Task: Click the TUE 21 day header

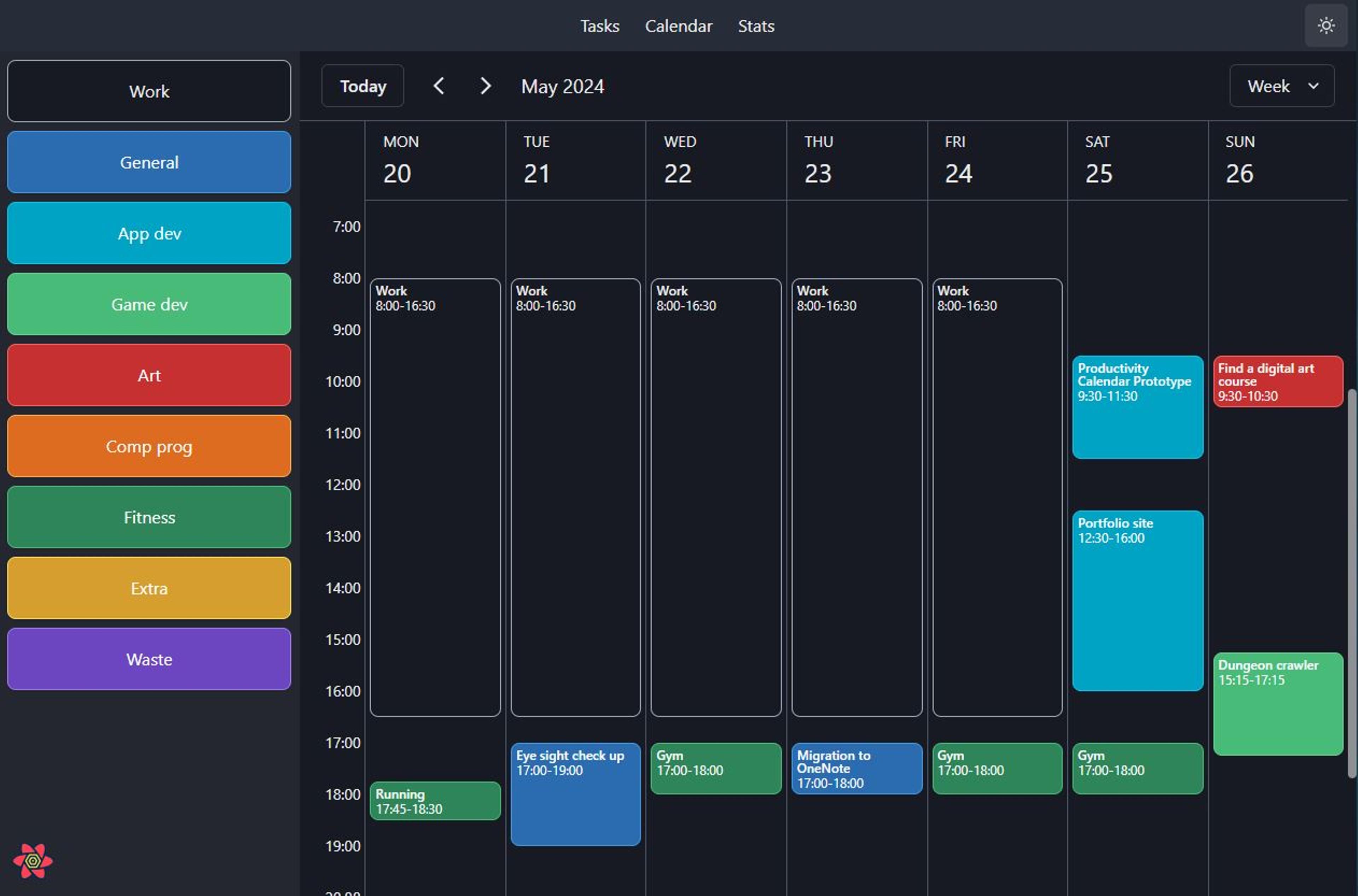Action: (x=575, y=160)
